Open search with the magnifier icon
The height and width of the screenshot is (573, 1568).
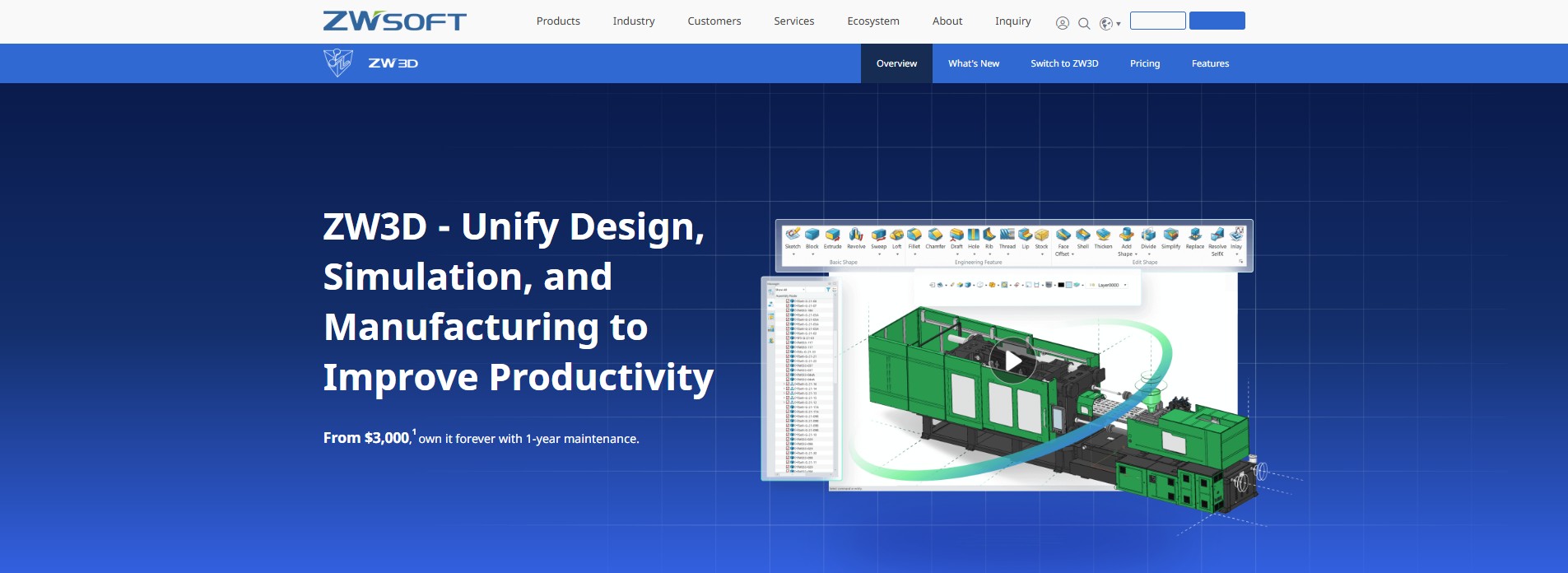coord(1084,23)
